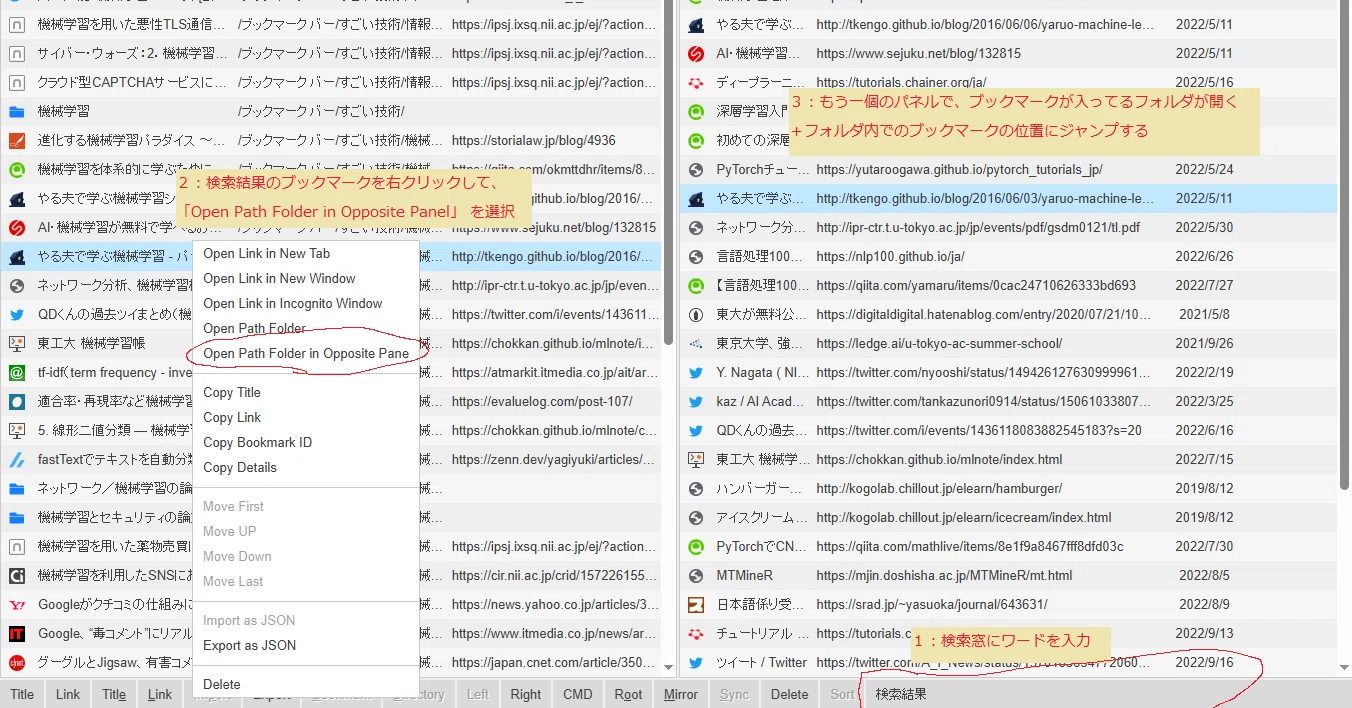Select the 東工大 機械学習帳 row in left panel
The image size is (1352, 708).
pyautogui.click(x=331, y=343)
